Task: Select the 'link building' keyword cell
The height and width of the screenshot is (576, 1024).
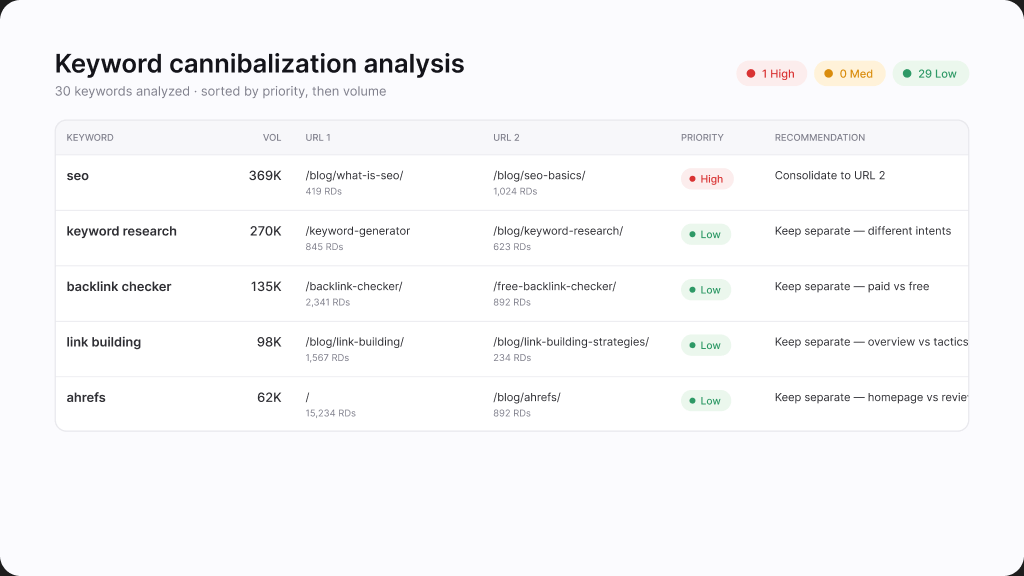Action: tap(104, 342)
